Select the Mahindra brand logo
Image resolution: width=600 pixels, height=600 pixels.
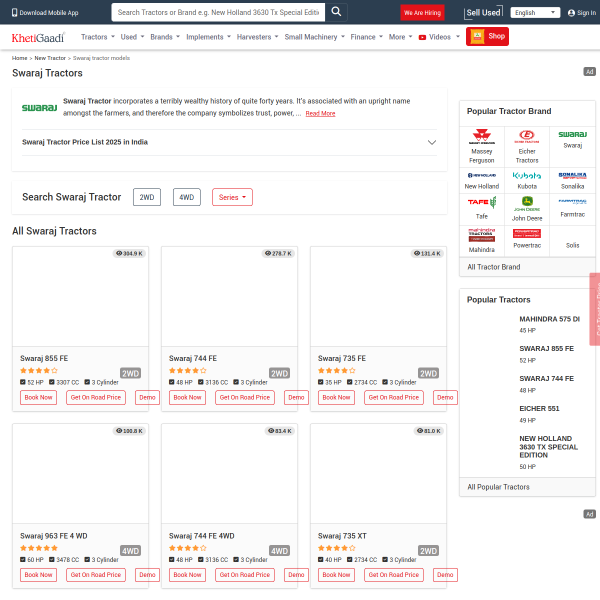click(x=481, y=235)
